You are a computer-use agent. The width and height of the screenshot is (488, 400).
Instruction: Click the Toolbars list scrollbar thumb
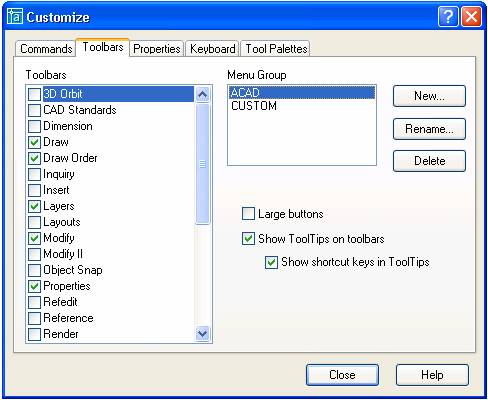click(202, 164)
